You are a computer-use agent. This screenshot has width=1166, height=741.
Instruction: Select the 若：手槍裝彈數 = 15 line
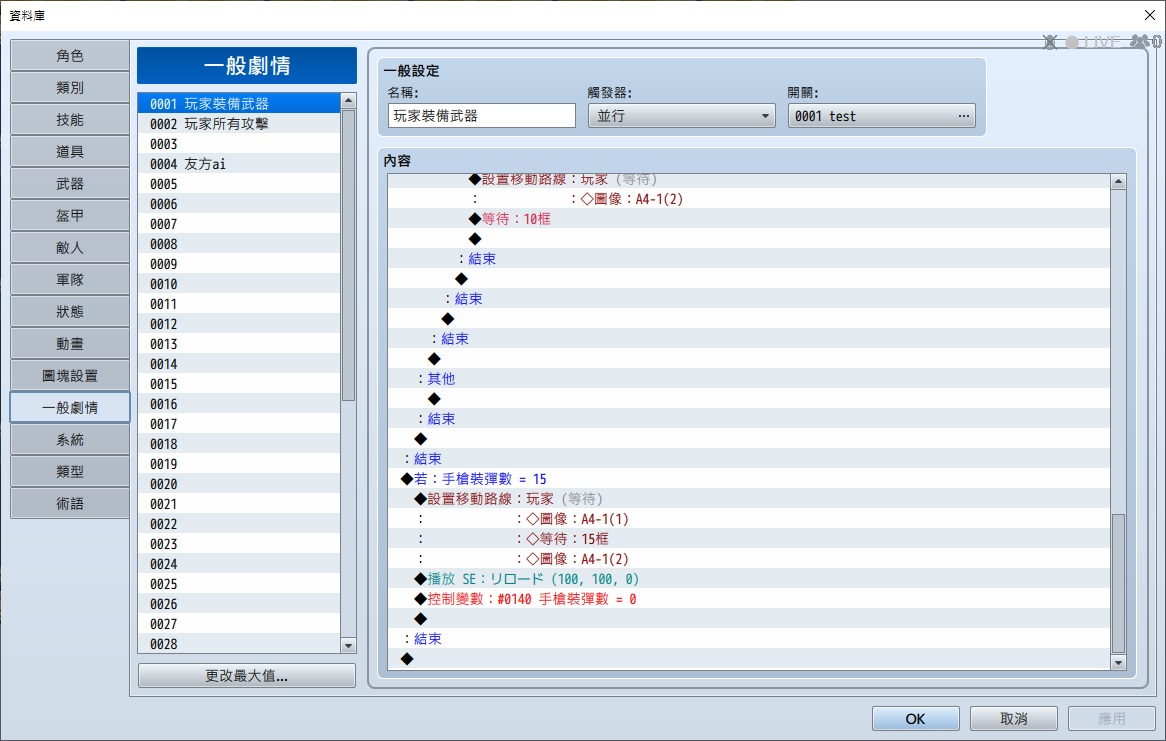(749, 479)
